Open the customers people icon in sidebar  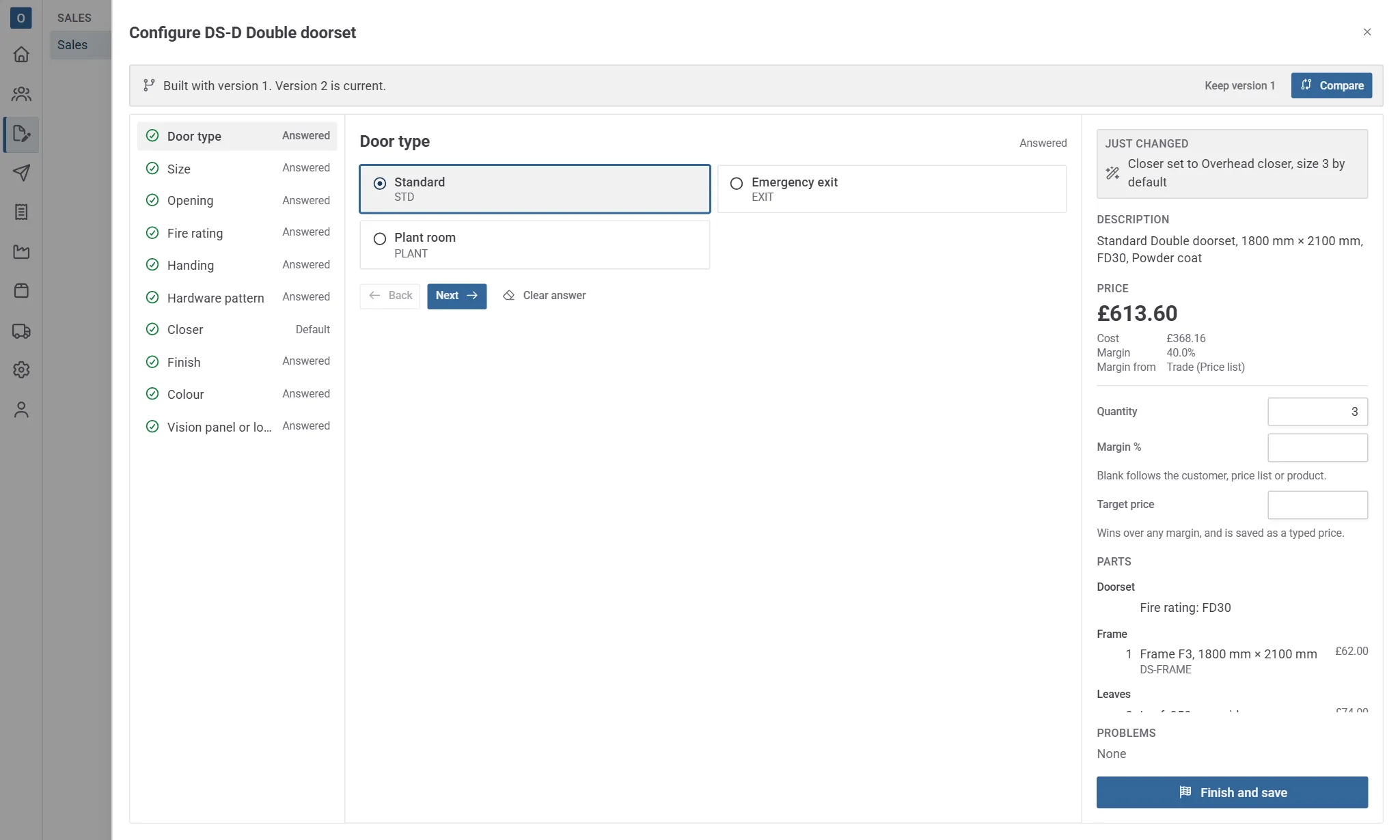pyautogui.click(x=21, y=94)
